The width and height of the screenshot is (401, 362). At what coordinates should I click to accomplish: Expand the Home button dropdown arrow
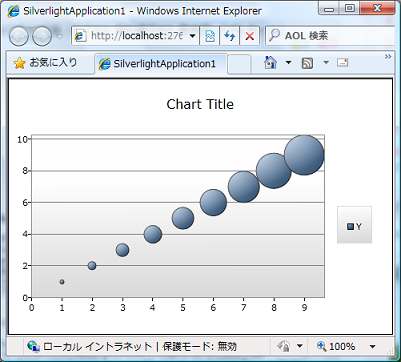(288, 63)
